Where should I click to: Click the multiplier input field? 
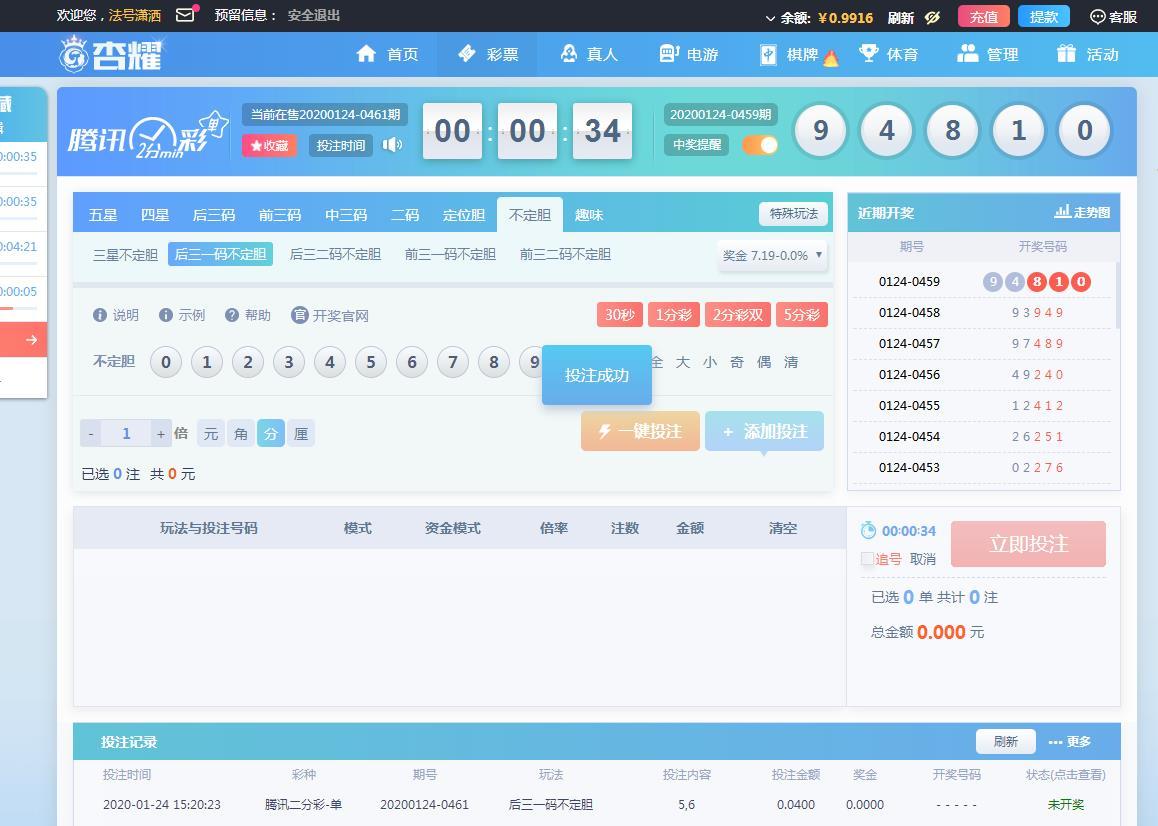coord(126,434)
